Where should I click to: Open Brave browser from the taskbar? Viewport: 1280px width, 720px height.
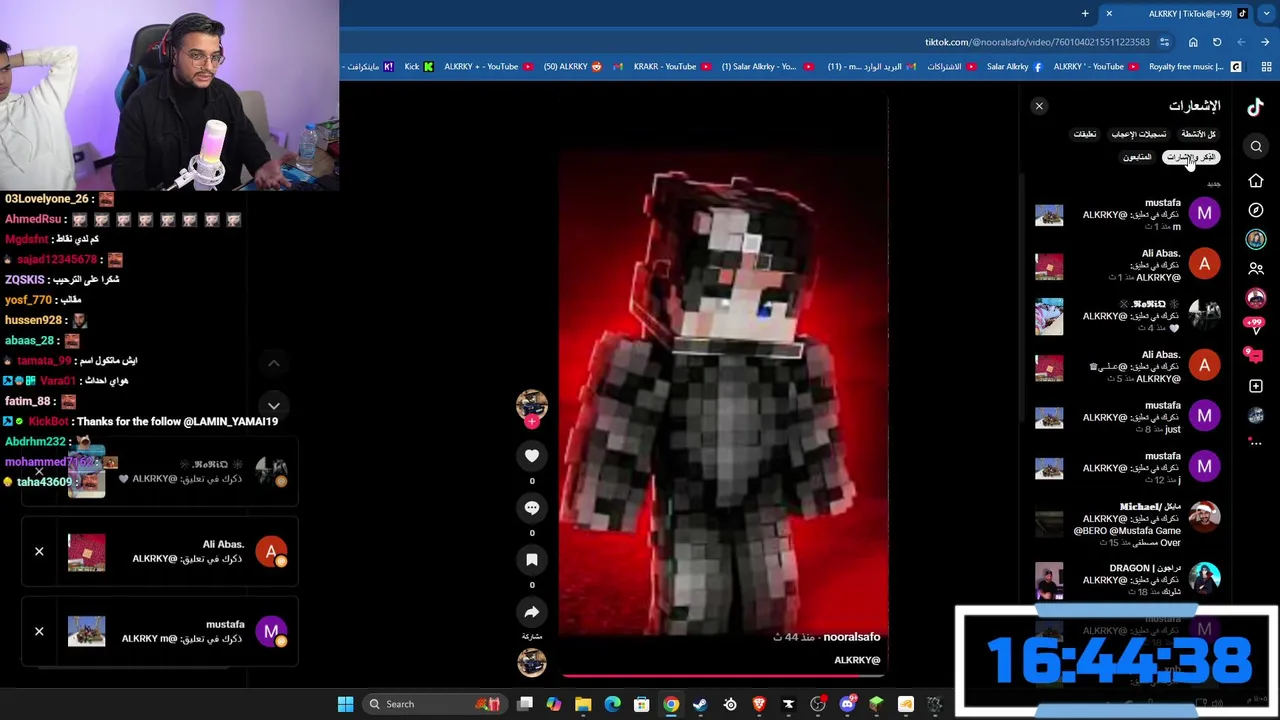759,704
